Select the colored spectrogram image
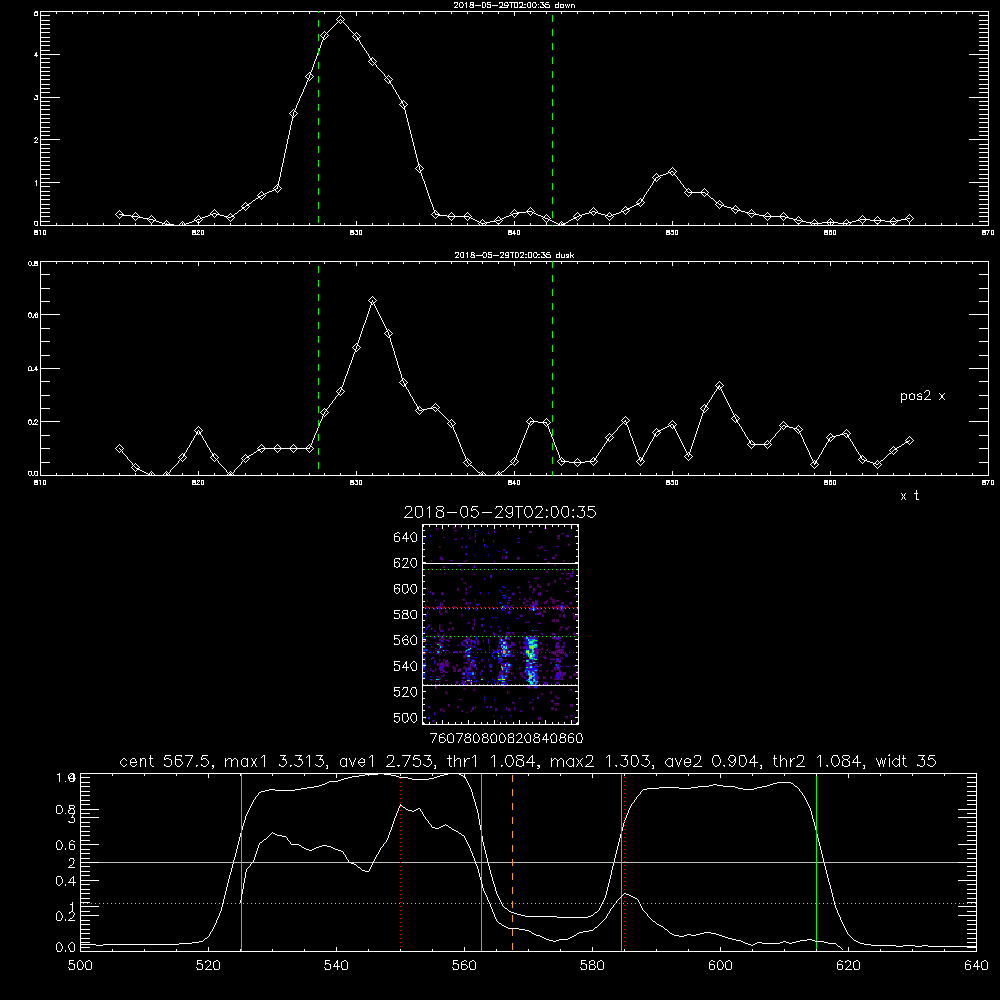 (500, 624)
